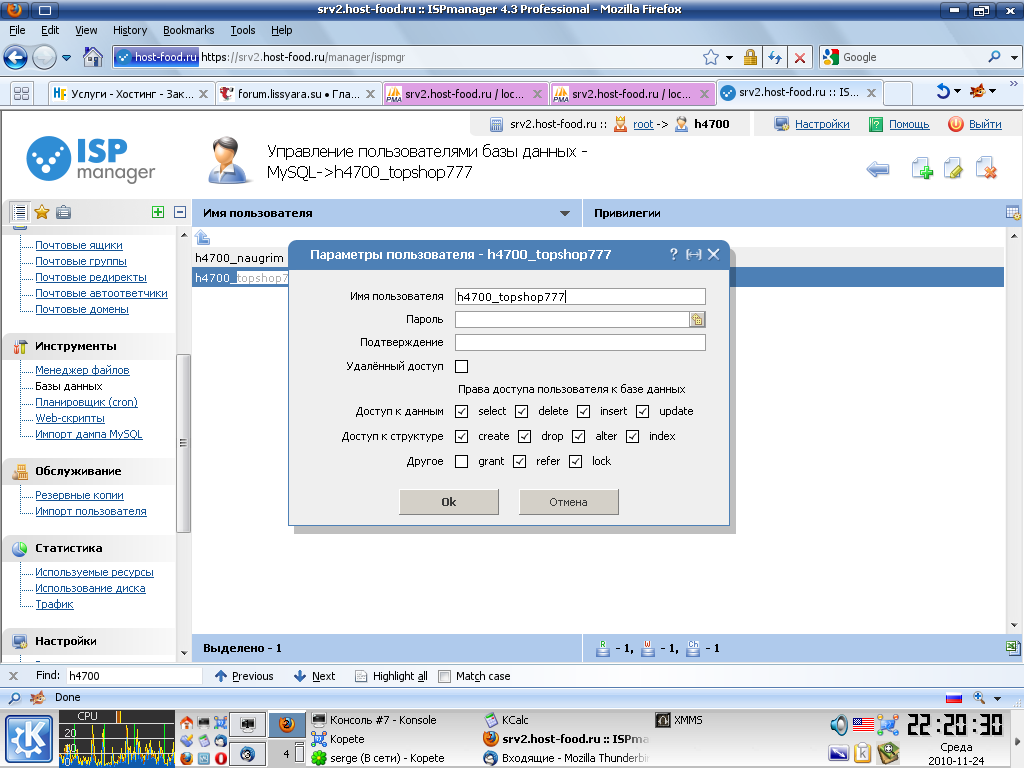Click the Konsole #7 taskbar entry
The image size is (1024, 768).
click(x=374, y=720)
